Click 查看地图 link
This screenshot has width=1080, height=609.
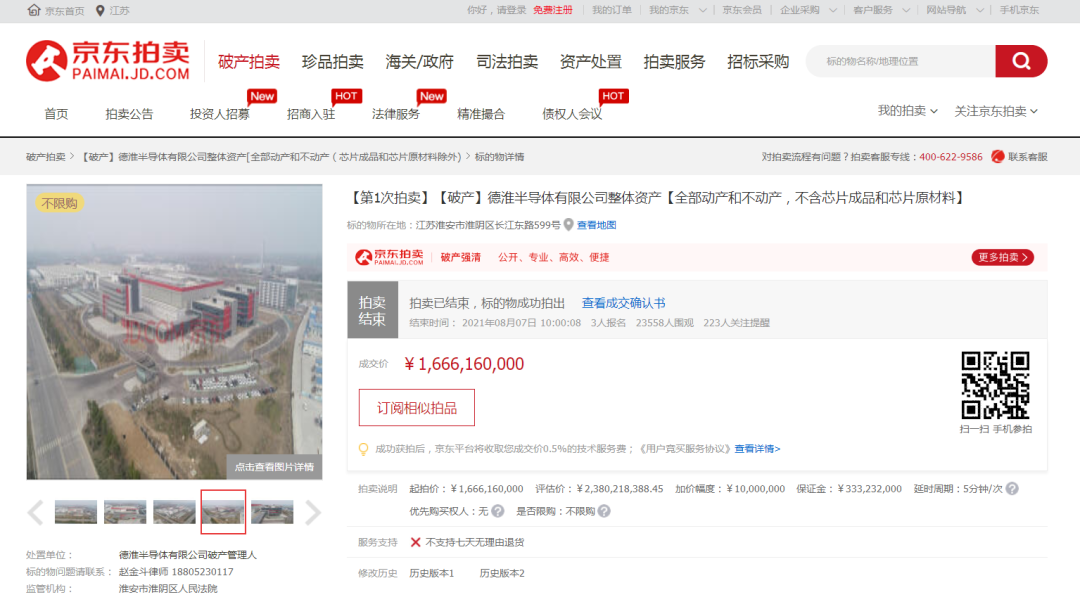pos(596,225)
